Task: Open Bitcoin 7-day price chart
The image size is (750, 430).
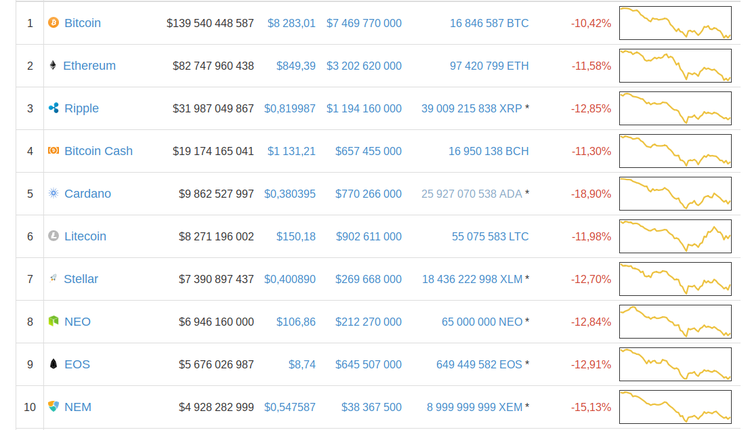Action: click(675, 23)
